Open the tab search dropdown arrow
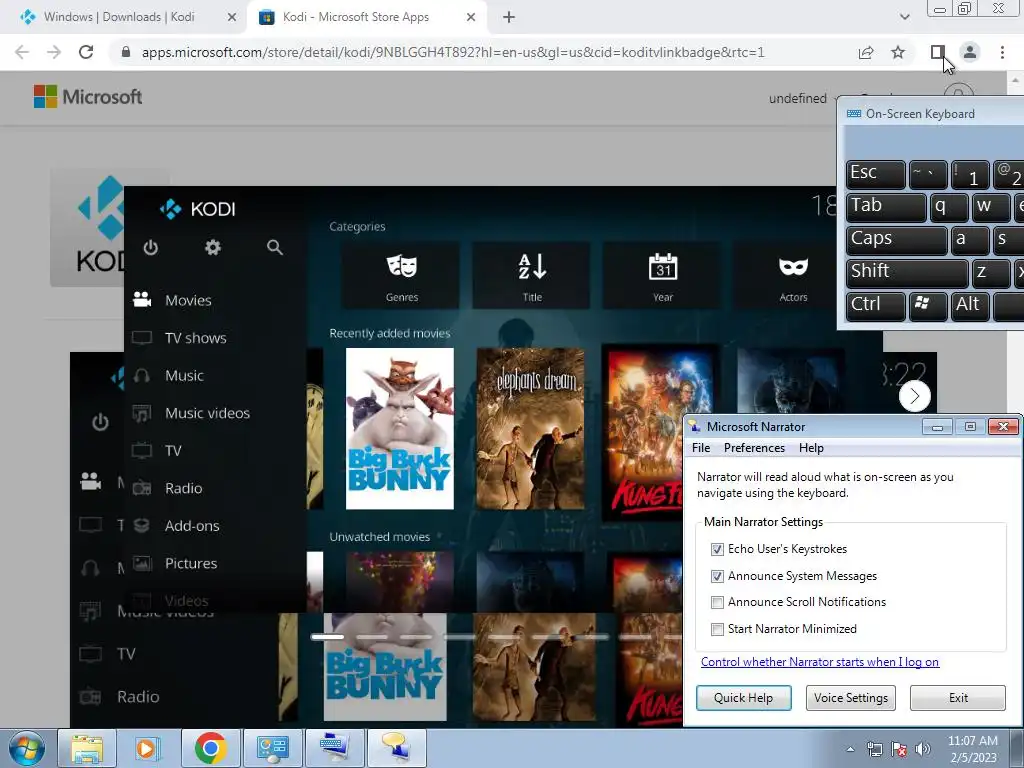 904,17
